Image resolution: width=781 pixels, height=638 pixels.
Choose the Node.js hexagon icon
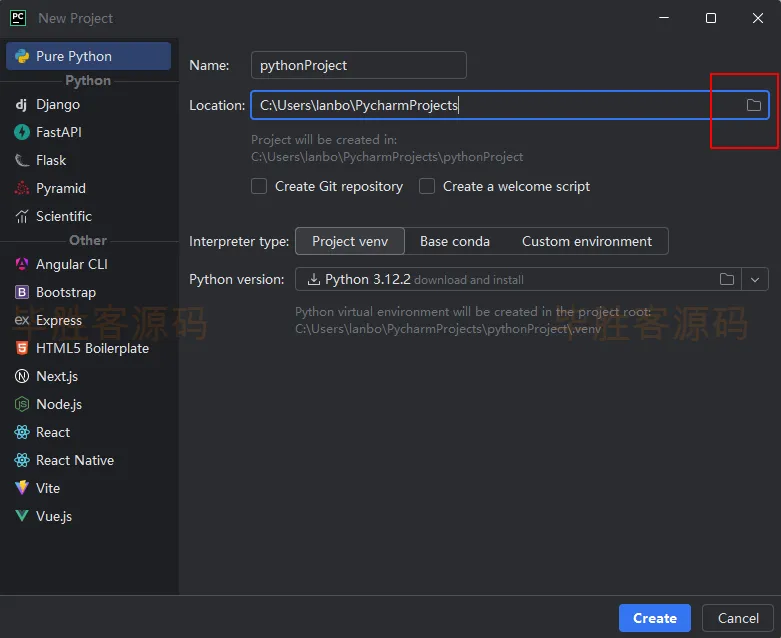21,404
